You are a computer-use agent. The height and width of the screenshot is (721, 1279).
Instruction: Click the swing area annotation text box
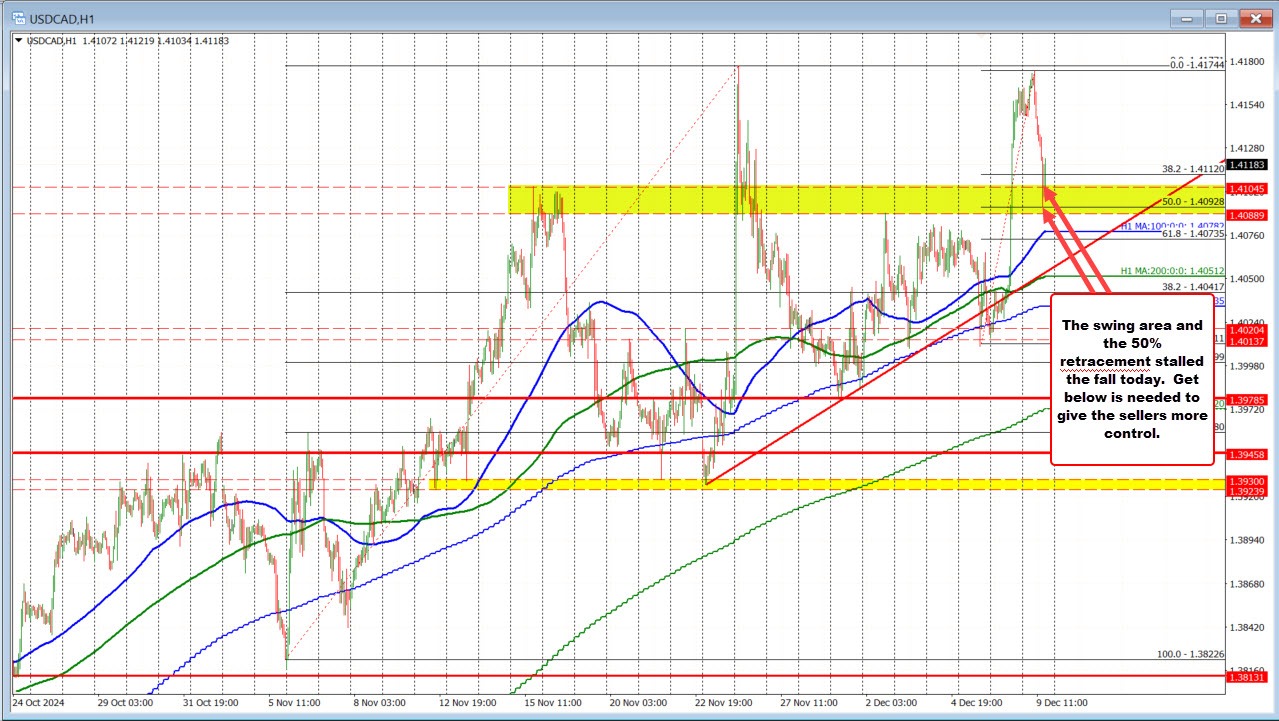[x=1132, y=379]
